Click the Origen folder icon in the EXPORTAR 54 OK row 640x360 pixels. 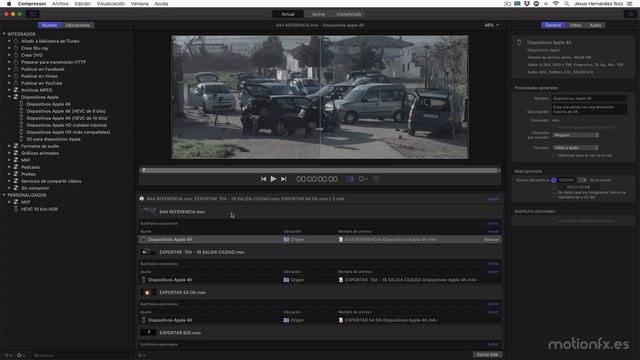(x=286, y=320)
